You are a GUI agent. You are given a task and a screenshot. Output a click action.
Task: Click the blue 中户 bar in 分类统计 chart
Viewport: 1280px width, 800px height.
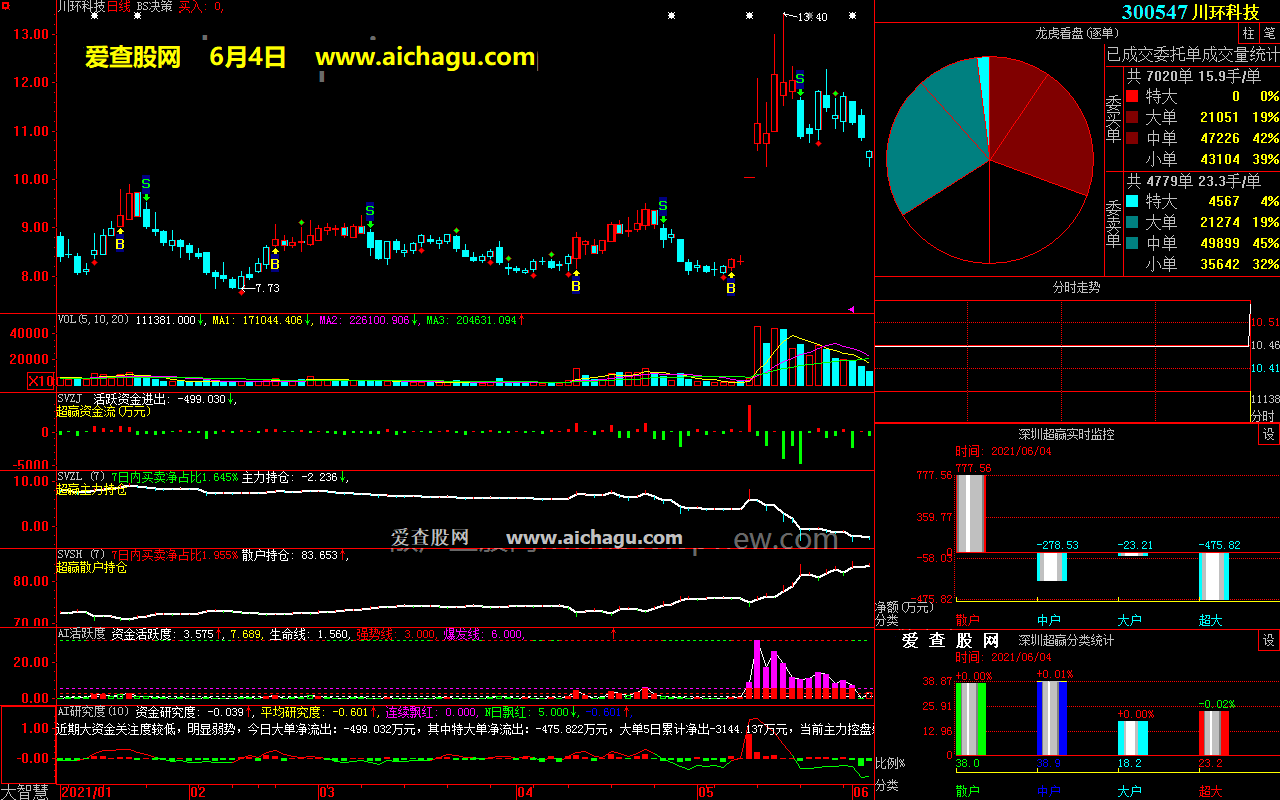point(1052,718)
